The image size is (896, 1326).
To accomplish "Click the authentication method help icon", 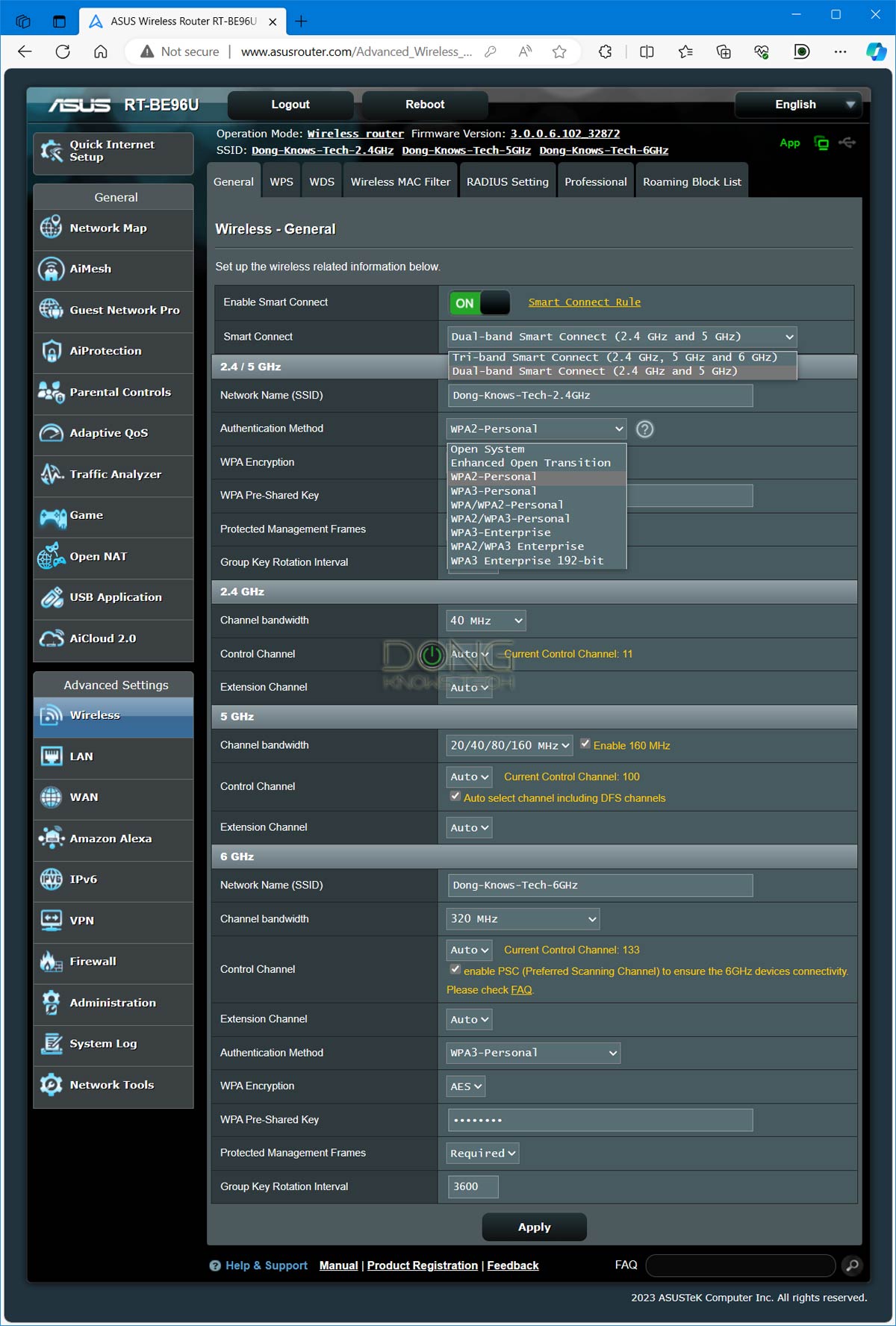I will point(644,429).
